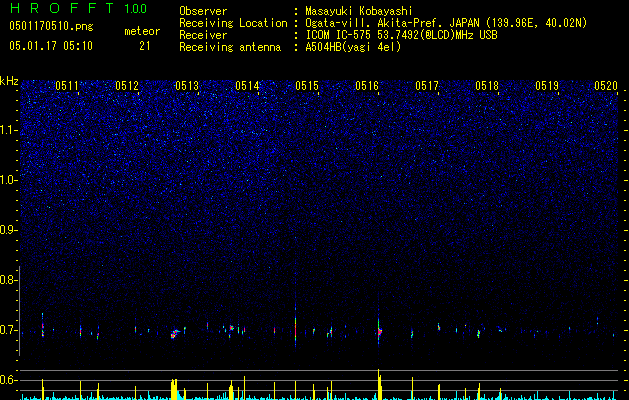
Task: Click the 0.9 kHz frequency label
Action: [x=8, y=230]
